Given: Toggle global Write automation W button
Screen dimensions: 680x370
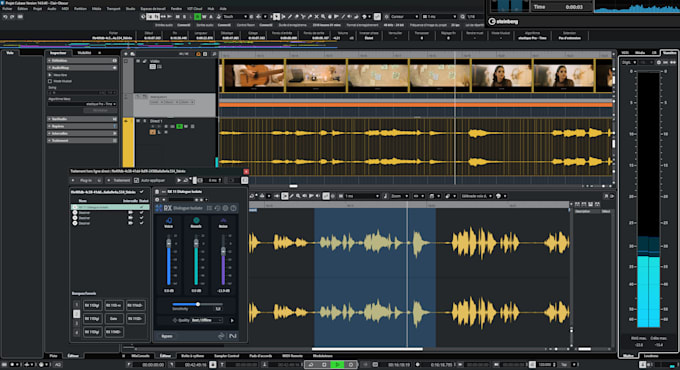Looking at the screenshot, I should [x=204, y=16].
